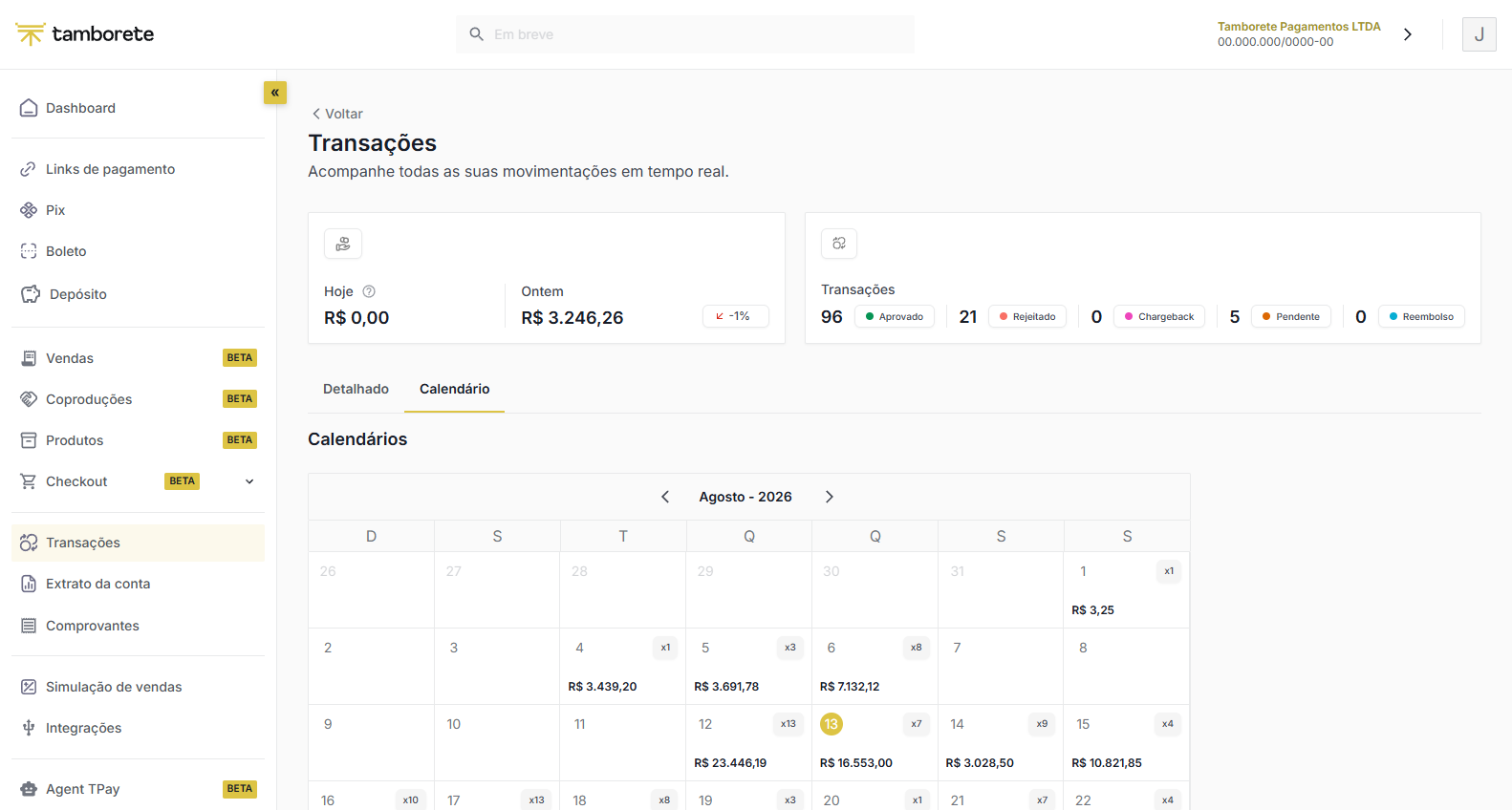Click the search magnifier icon
This screenshot has height=810, width=1512.
tap(476, 34)
